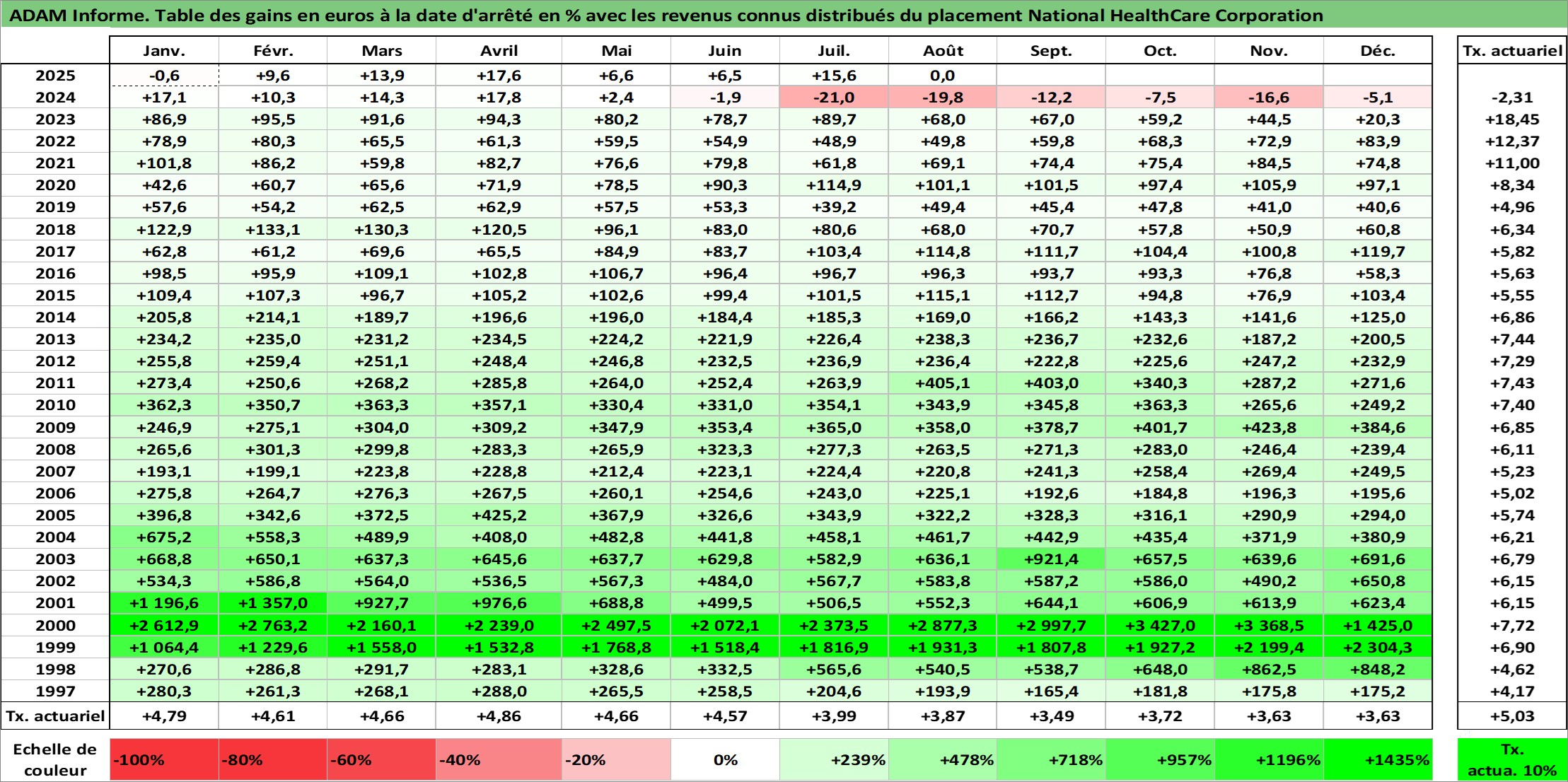Click the 'Tx. actua. 10%' green swatch
The image size is (1568, 782).
[1512, 760]
